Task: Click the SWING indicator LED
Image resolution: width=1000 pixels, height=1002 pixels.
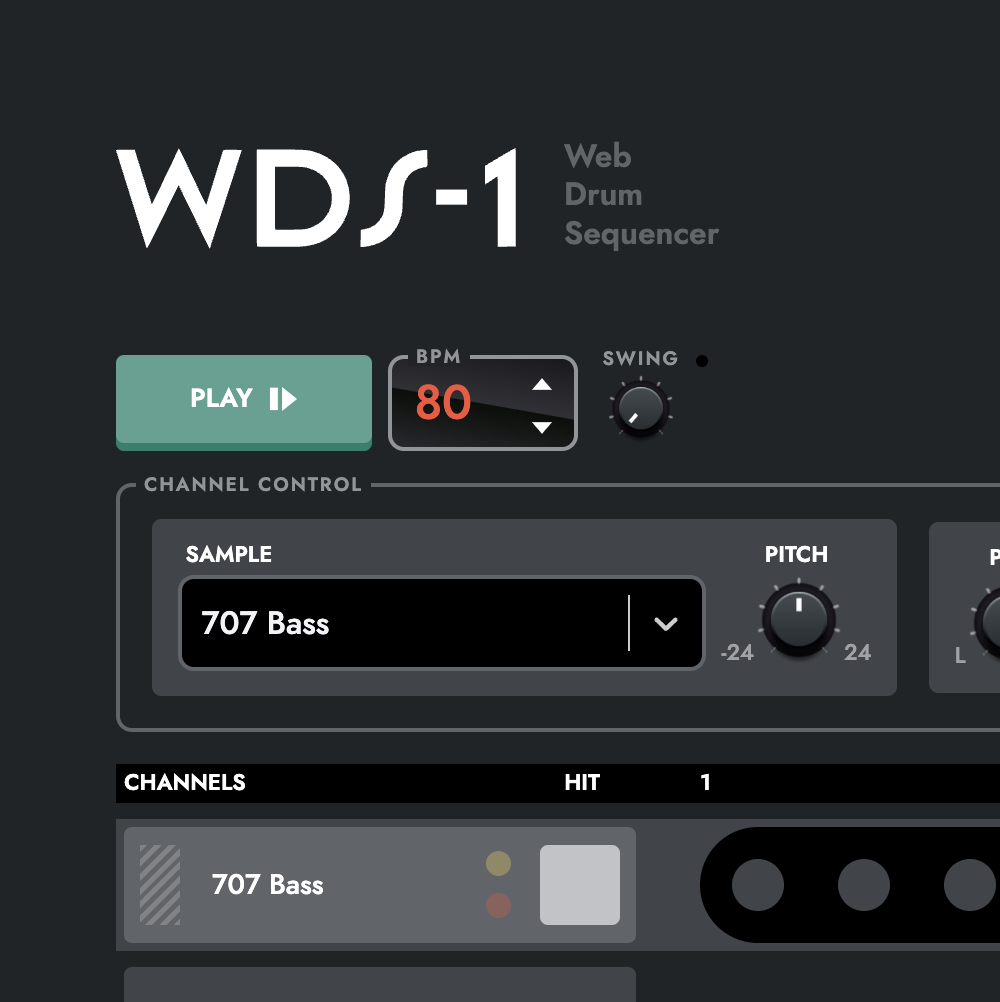Action: pyautogui.click(x=701, y=360)
